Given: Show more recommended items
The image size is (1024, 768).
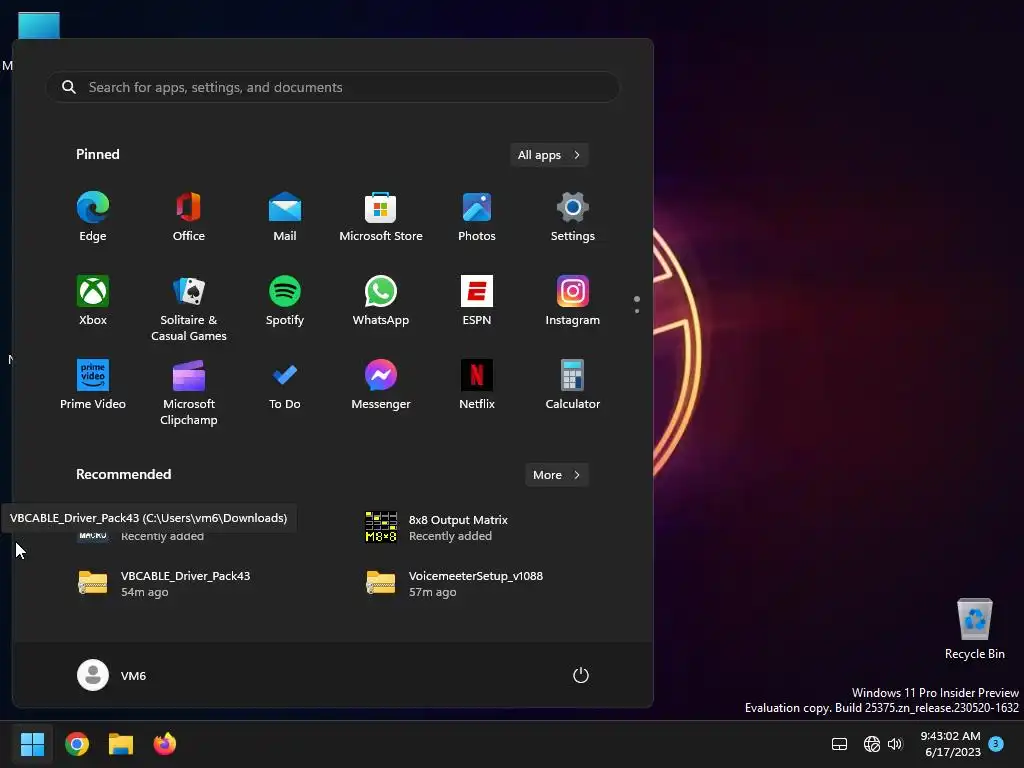Looking at the screenshot, I should (556, 475).
